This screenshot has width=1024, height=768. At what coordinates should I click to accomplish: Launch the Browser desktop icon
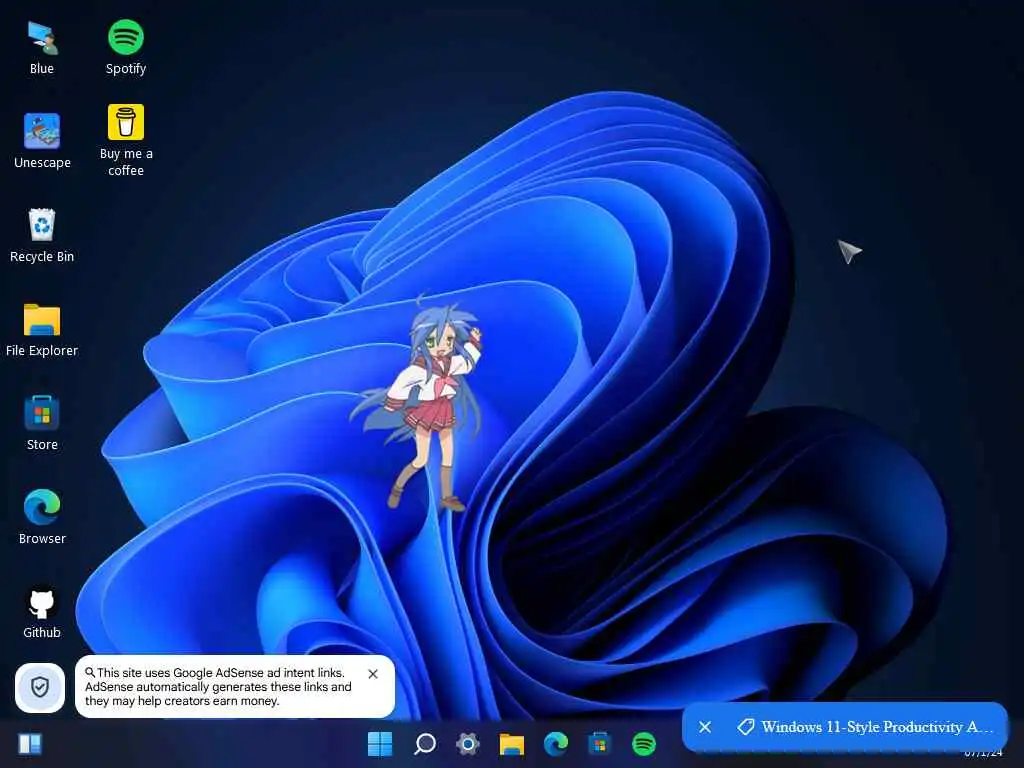pos(42,517)
